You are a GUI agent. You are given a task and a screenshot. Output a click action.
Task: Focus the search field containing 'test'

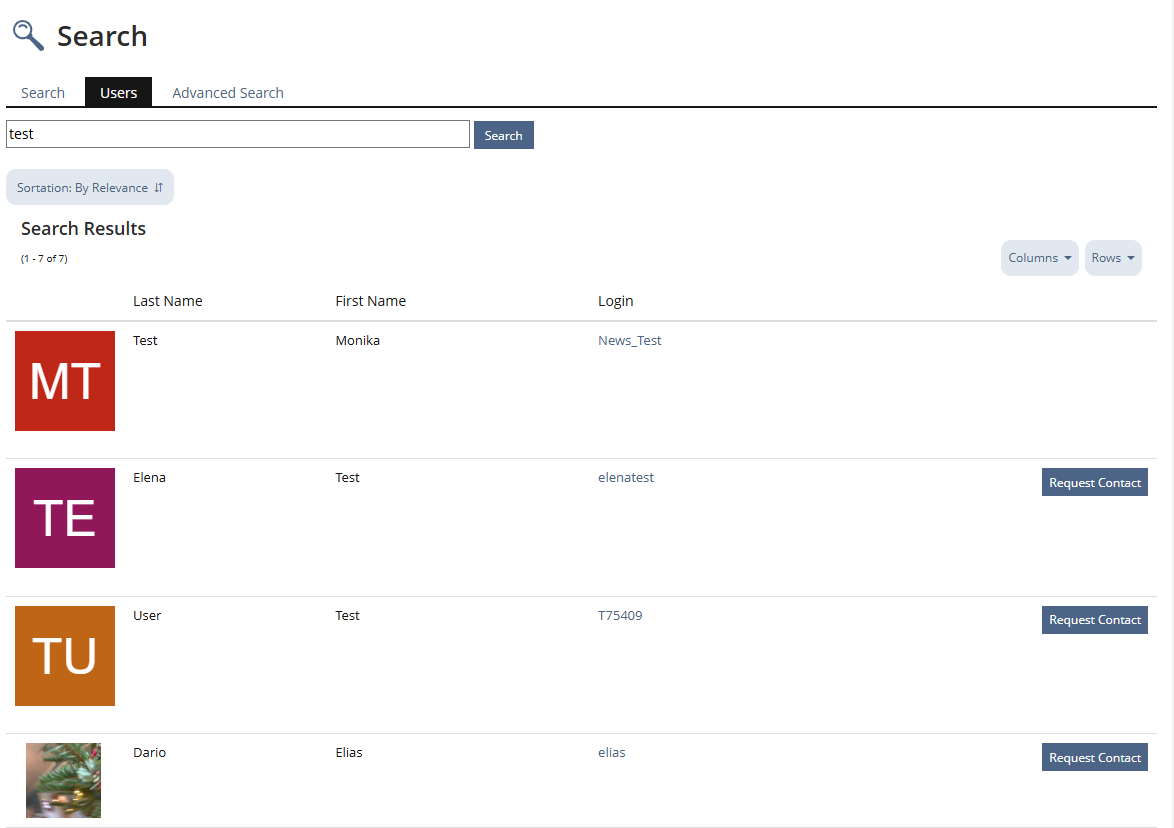(x=238, y=134)
